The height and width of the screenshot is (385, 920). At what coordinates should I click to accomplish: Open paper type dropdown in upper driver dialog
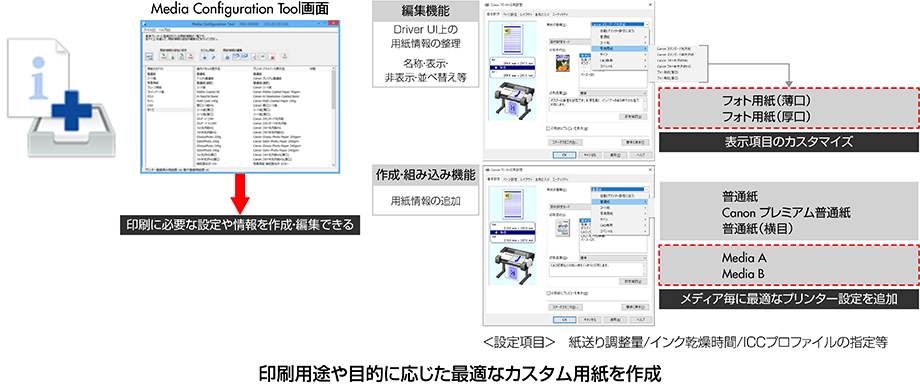click(x=620, y=24)
